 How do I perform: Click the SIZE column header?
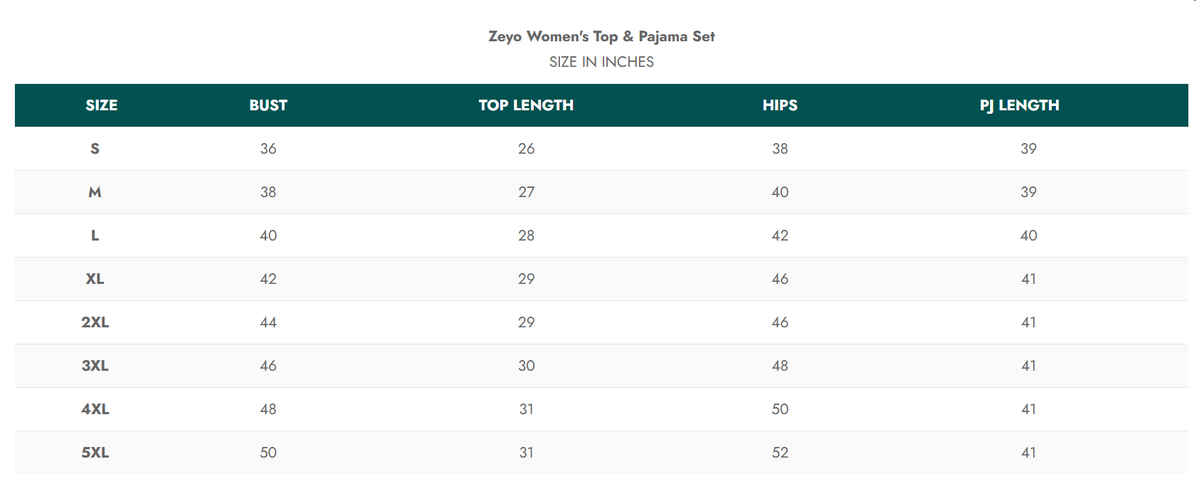101,105
